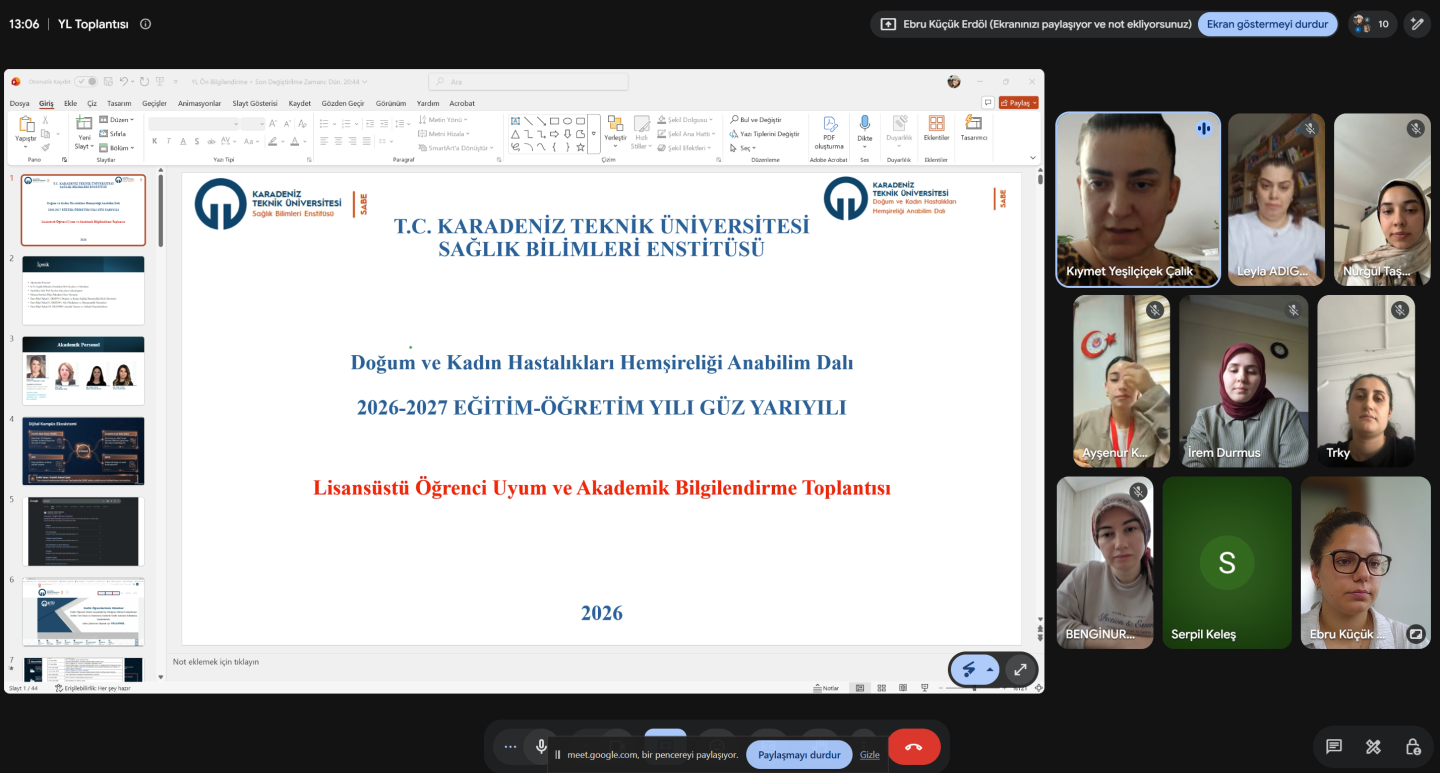Open the Dosya menu in PowerPoint
The height and width of the screenshot is (773, 1440).
20,103
